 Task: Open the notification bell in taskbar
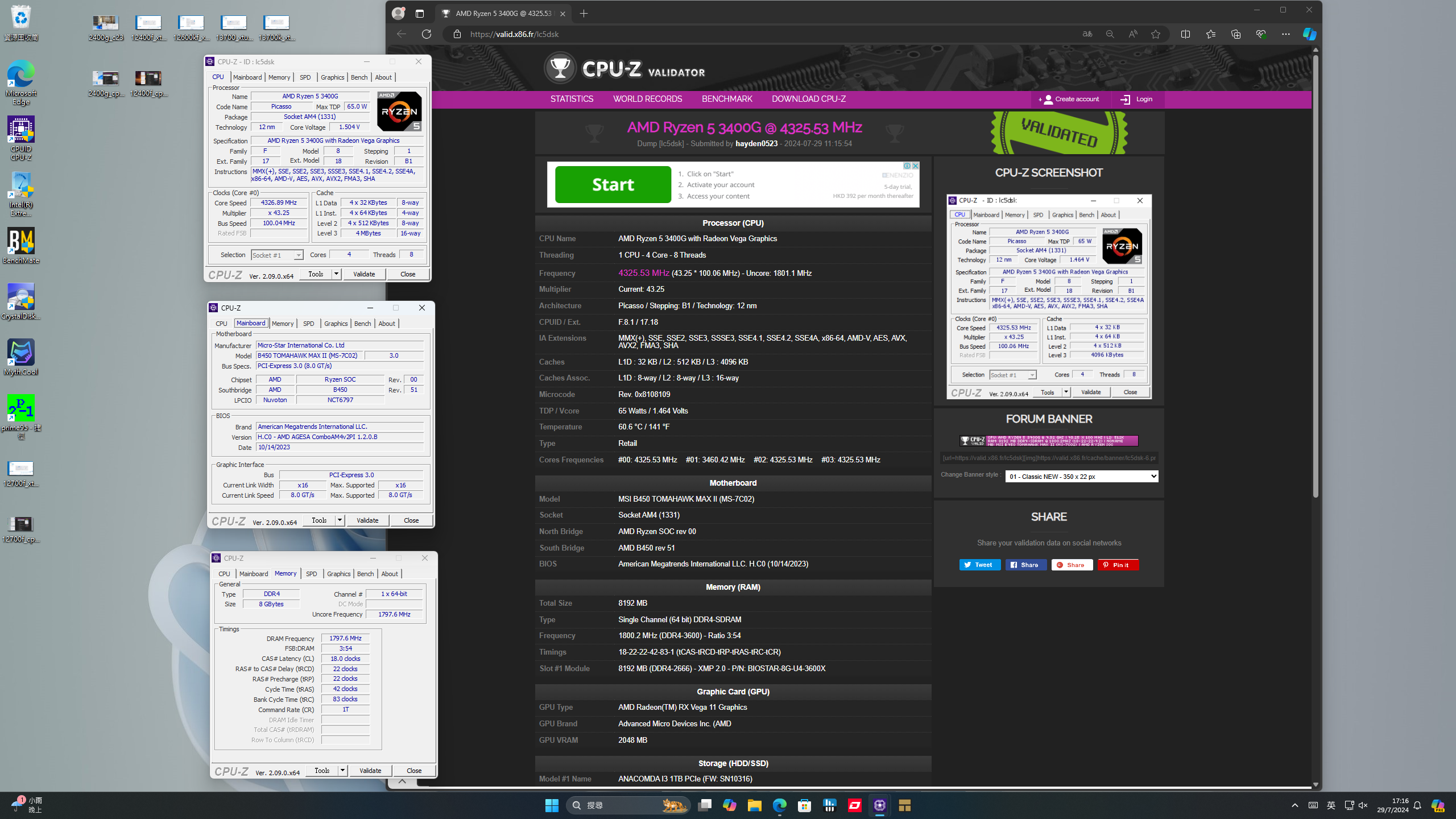1417,805
